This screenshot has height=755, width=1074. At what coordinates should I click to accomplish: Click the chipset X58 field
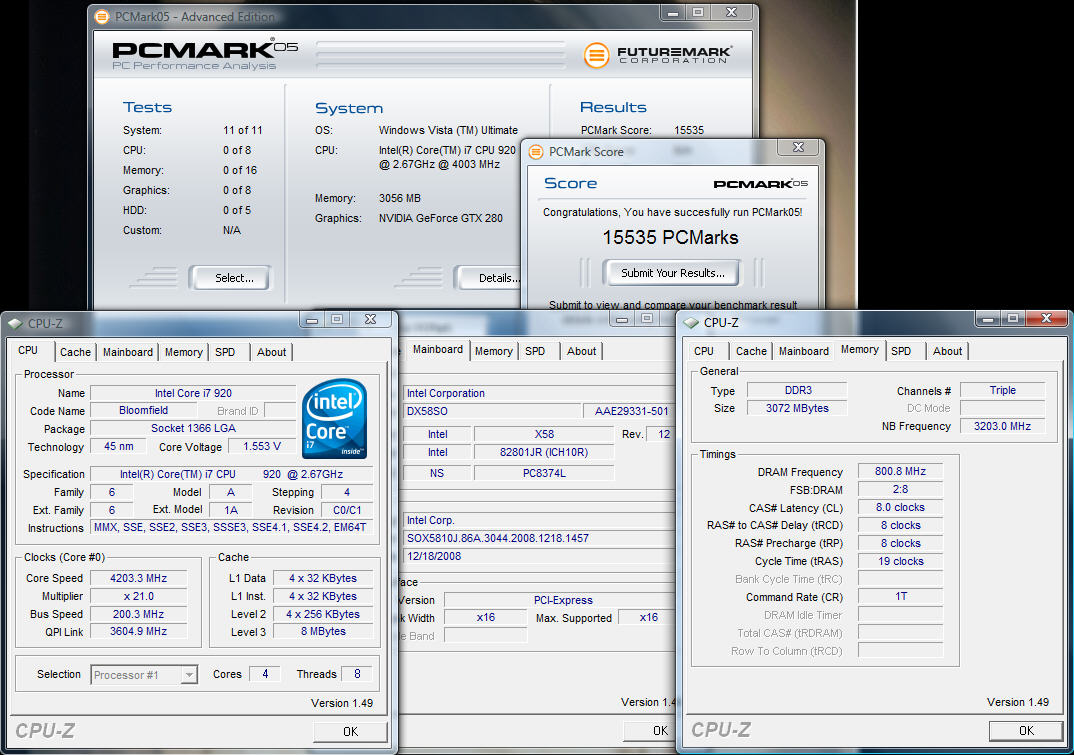[x=544, y=434]
